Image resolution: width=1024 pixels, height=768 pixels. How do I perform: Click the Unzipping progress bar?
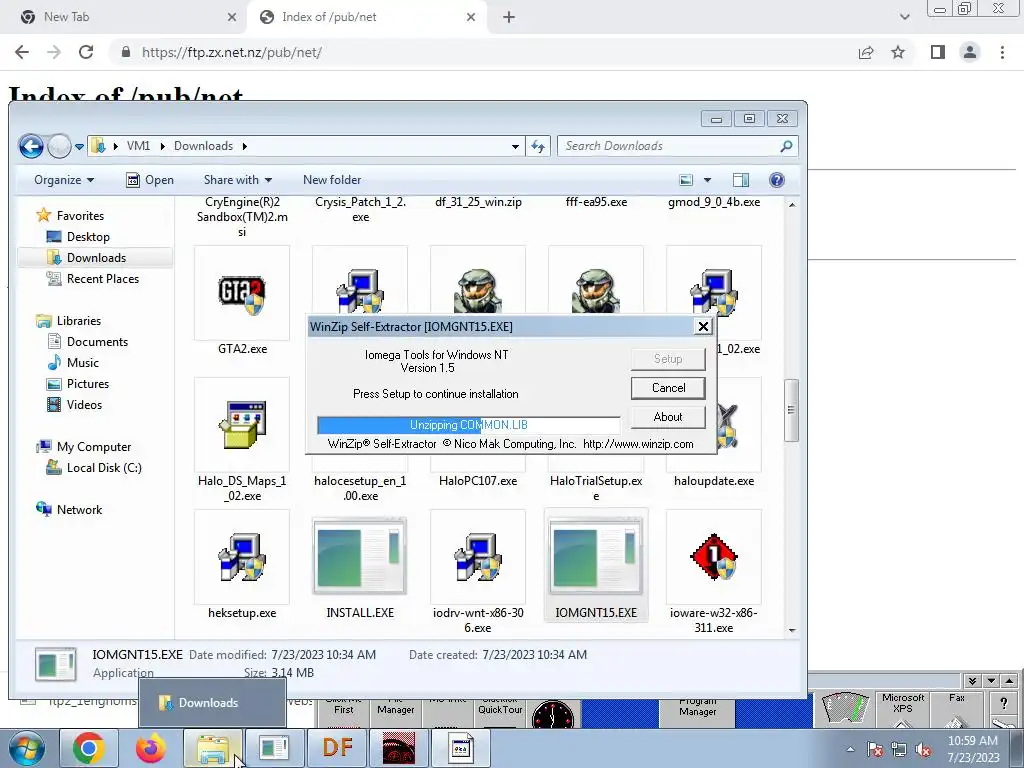pos(468,425)
